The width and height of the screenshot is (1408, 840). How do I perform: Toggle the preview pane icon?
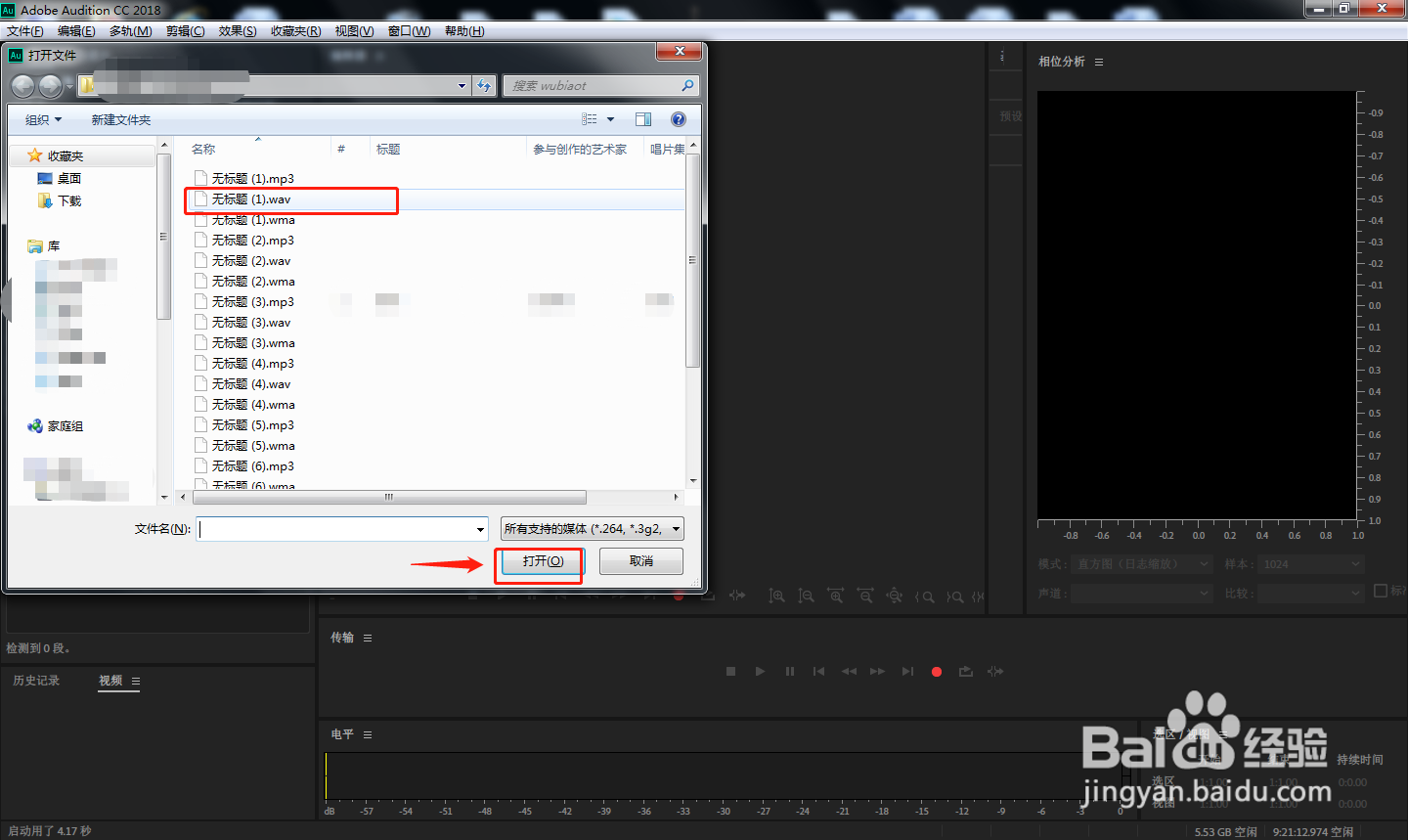643,119
